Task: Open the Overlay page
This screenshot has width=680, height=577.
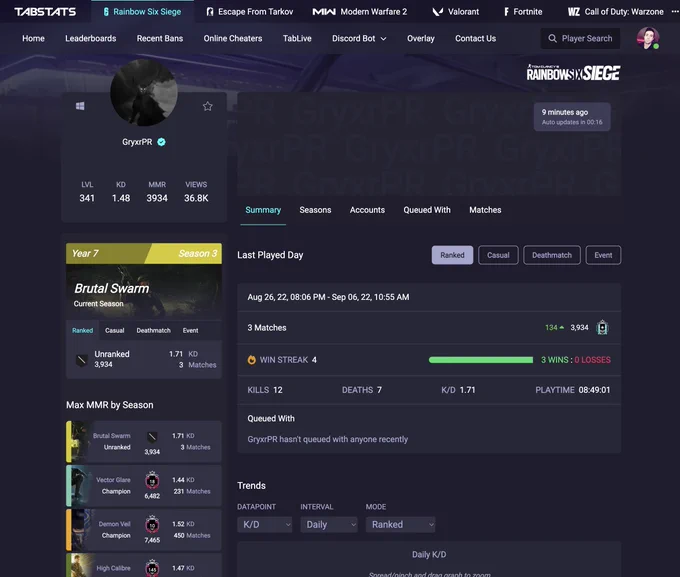Action: coord(421,39)
